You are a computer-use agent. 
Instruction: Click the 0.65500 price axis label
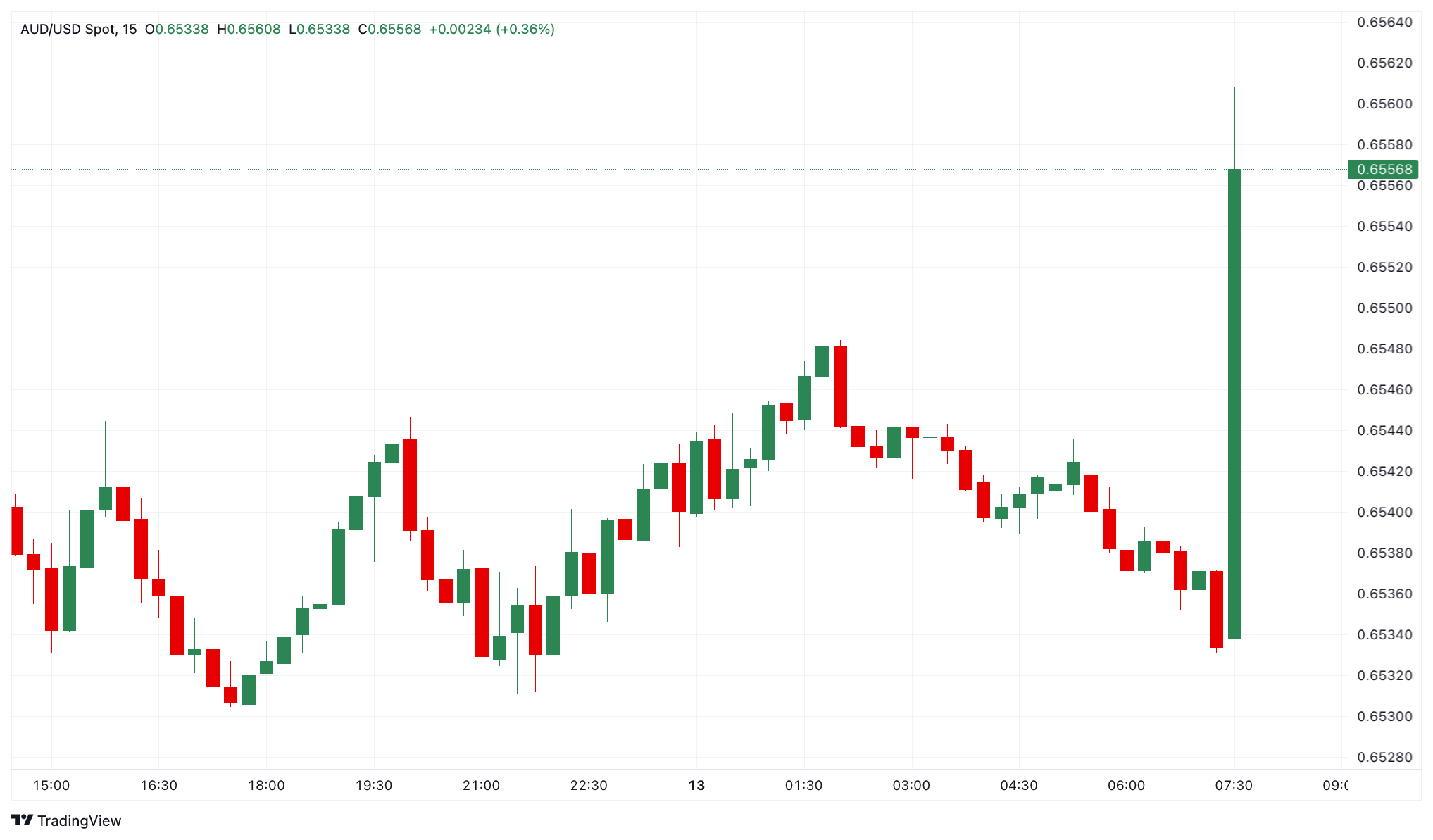point(1384,308)
